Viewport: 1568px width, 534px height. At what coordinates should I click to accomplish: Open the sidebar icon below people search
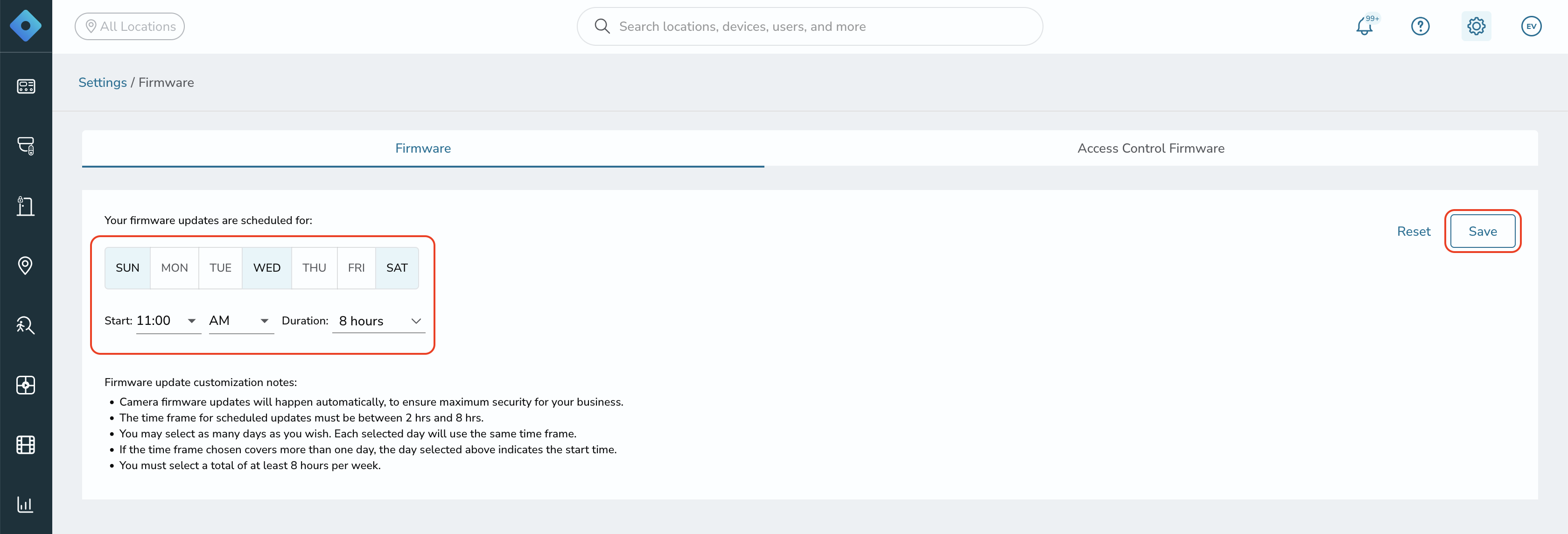pyautogui.click(x=26, y=385)
